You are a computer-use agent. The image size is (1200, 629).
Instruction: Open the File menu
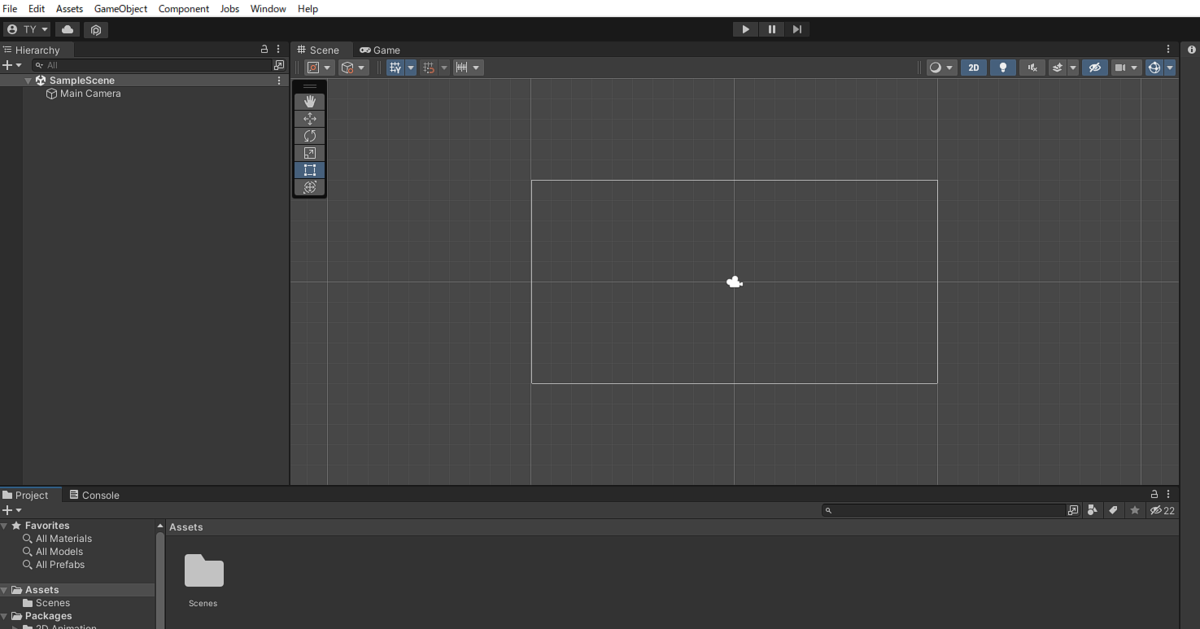10,8
